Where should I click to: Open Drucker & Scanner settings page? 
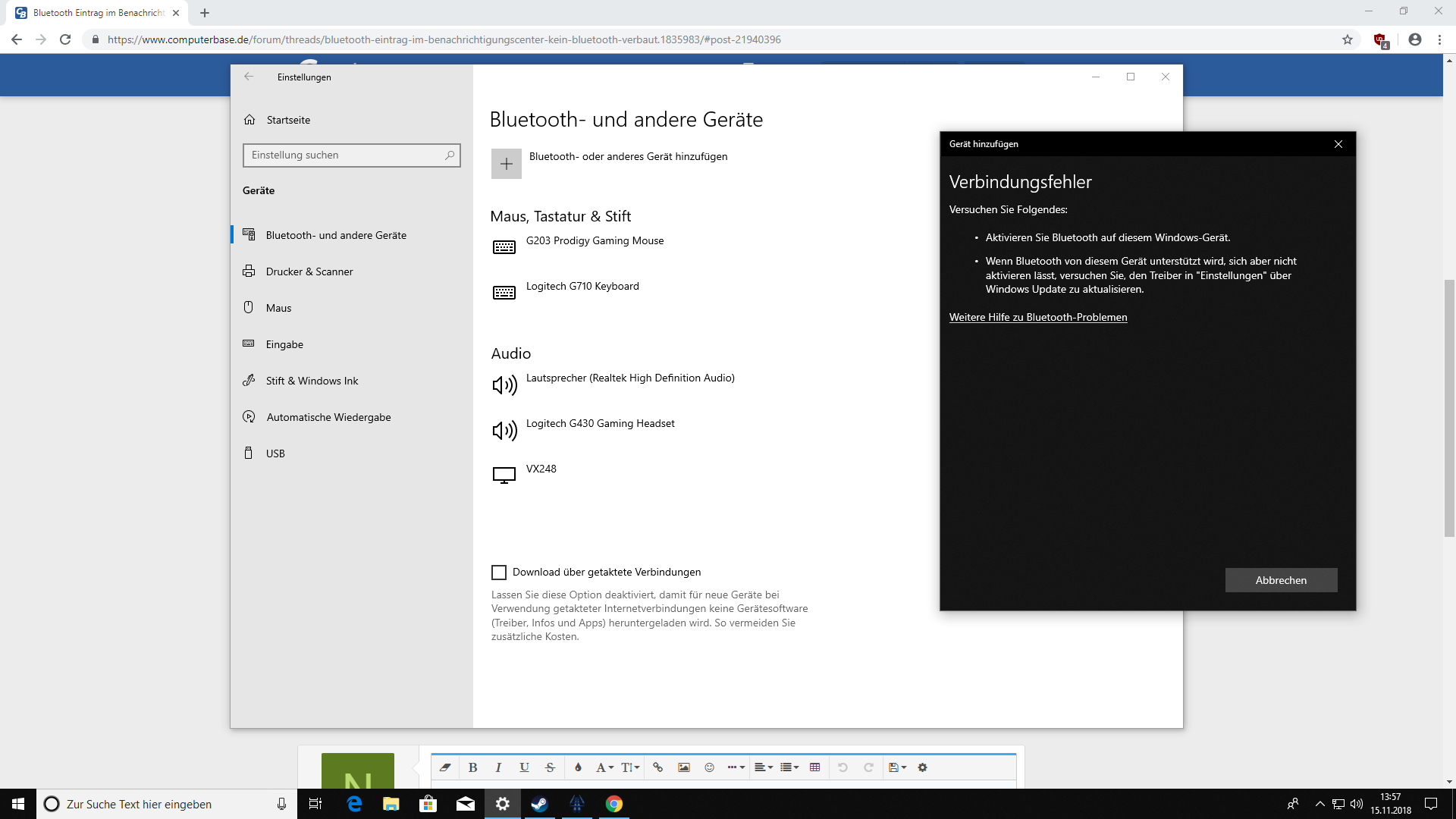[309, 271]
